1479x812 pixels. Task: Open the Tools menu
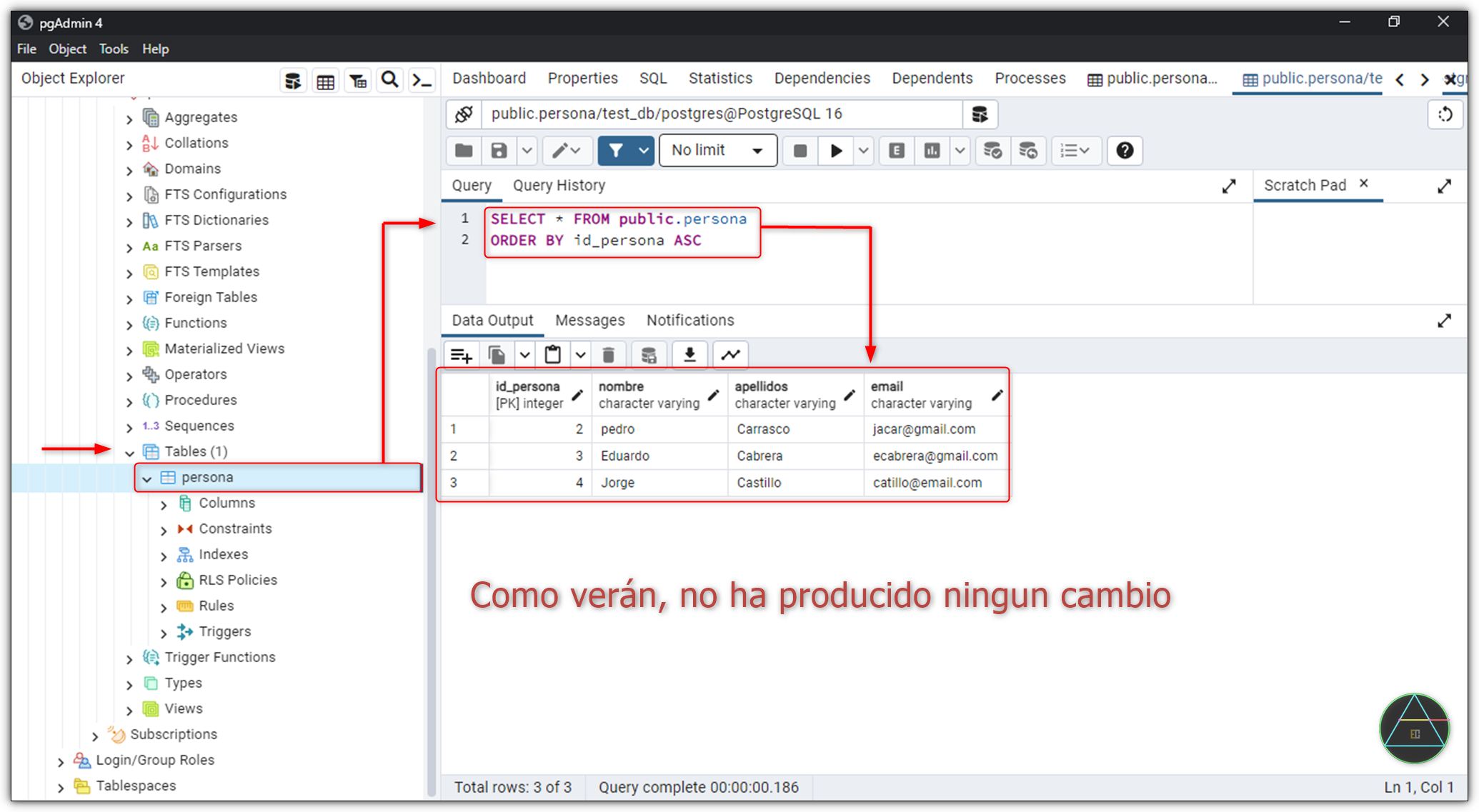[x=114, y=49]
